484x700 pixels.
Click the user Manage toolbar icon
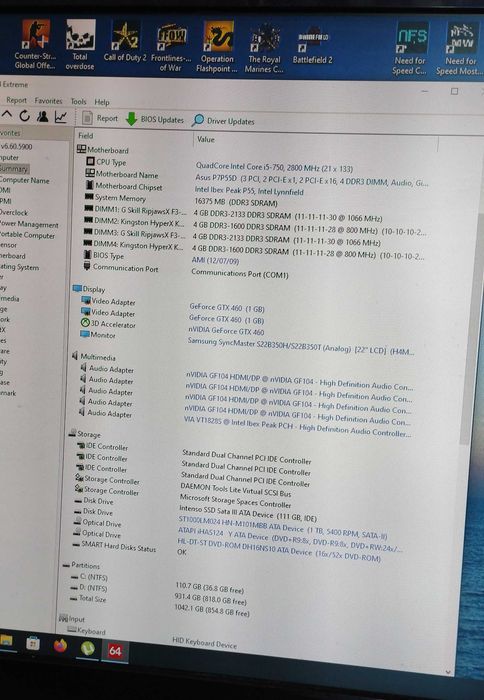click(42, 117)
